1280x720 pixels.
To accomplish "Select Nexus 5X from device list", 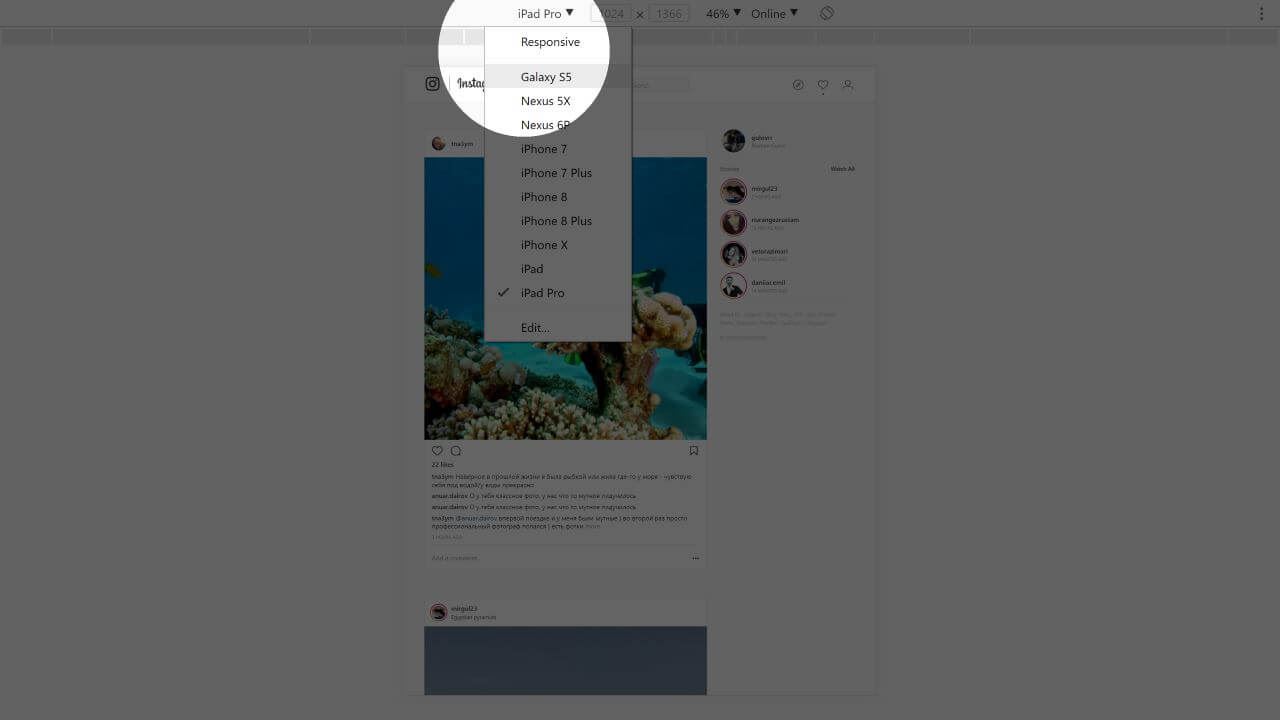I will (558, 101).
